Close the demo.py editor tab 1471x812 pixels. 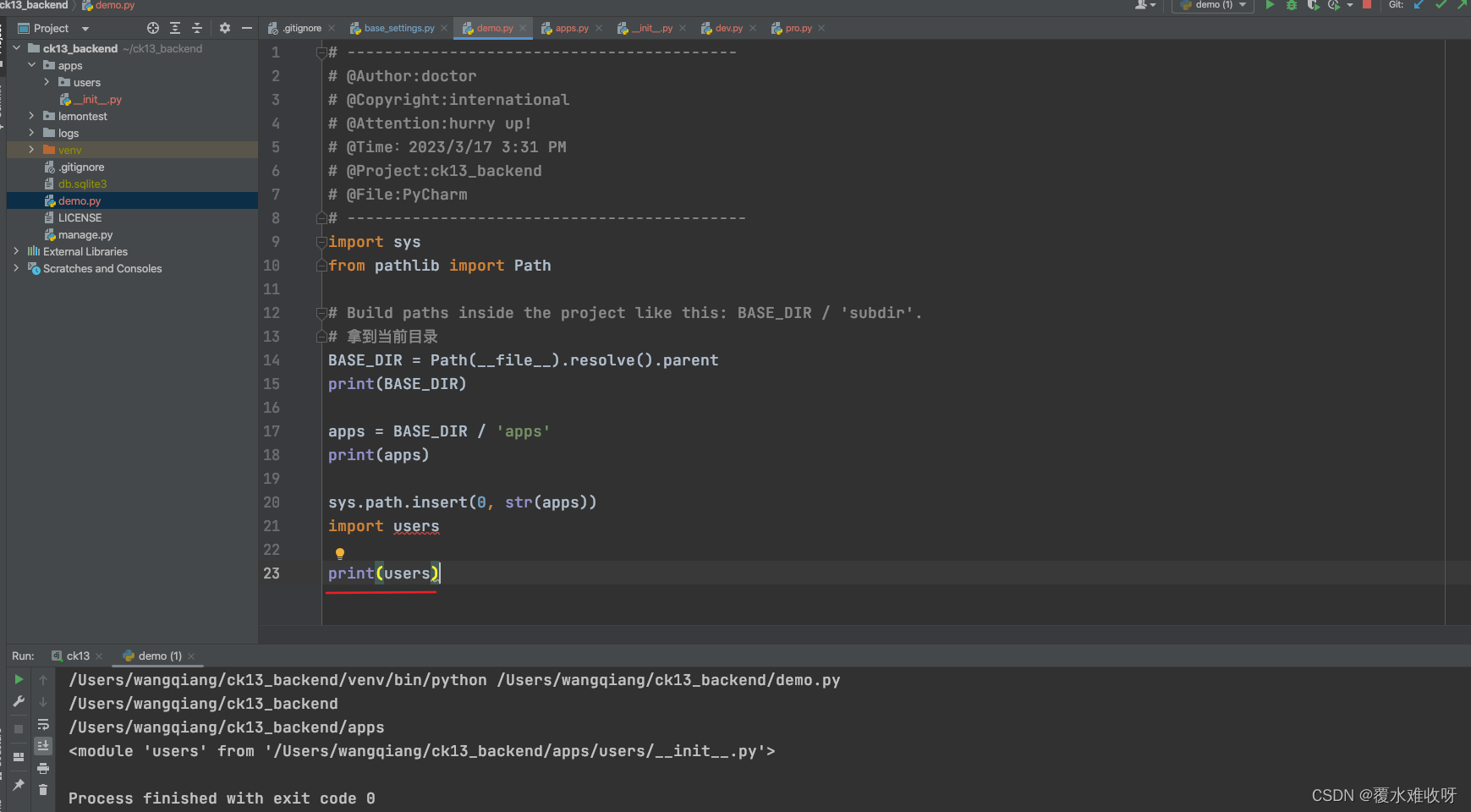click(523, 28)
